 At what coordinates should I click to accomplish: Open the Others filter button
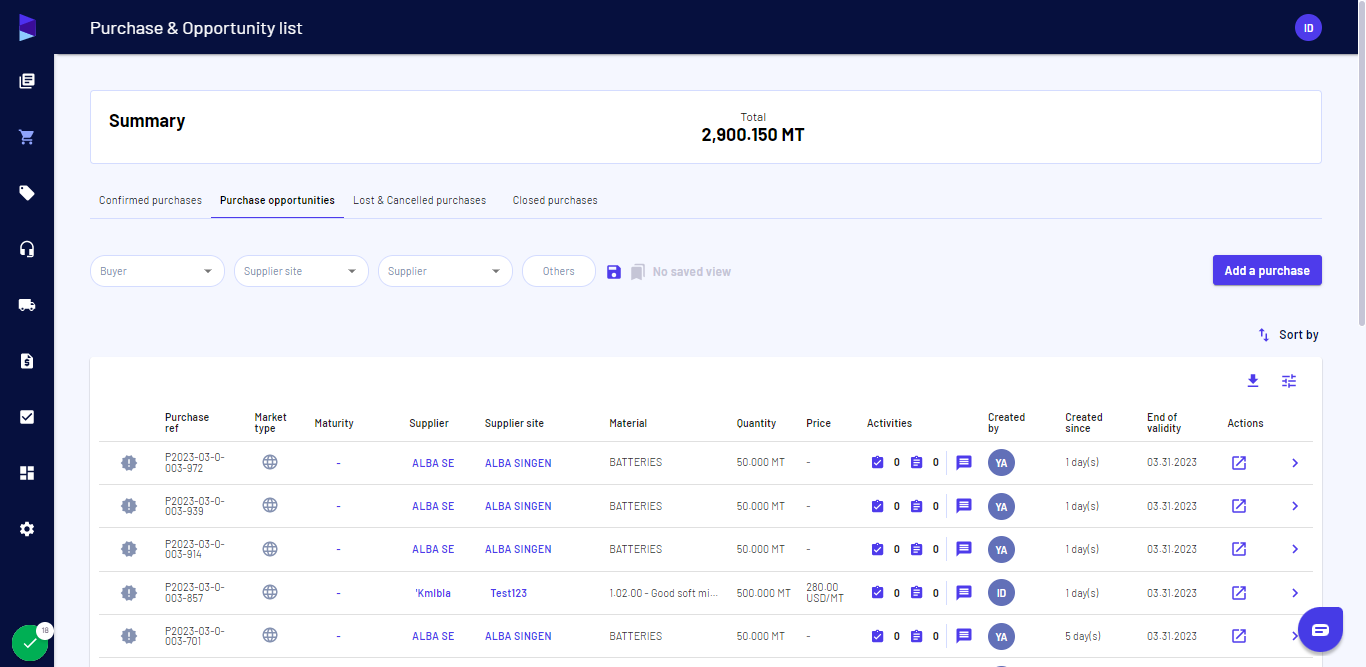click(x=559, y=271)
